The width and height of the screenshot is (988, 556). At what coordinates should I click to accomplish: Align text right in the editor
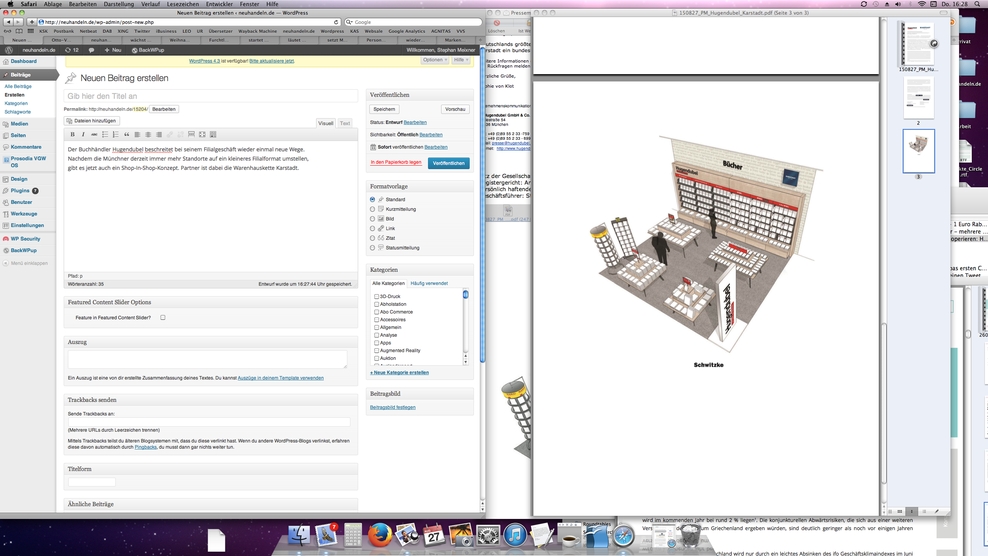click(159, 134)
